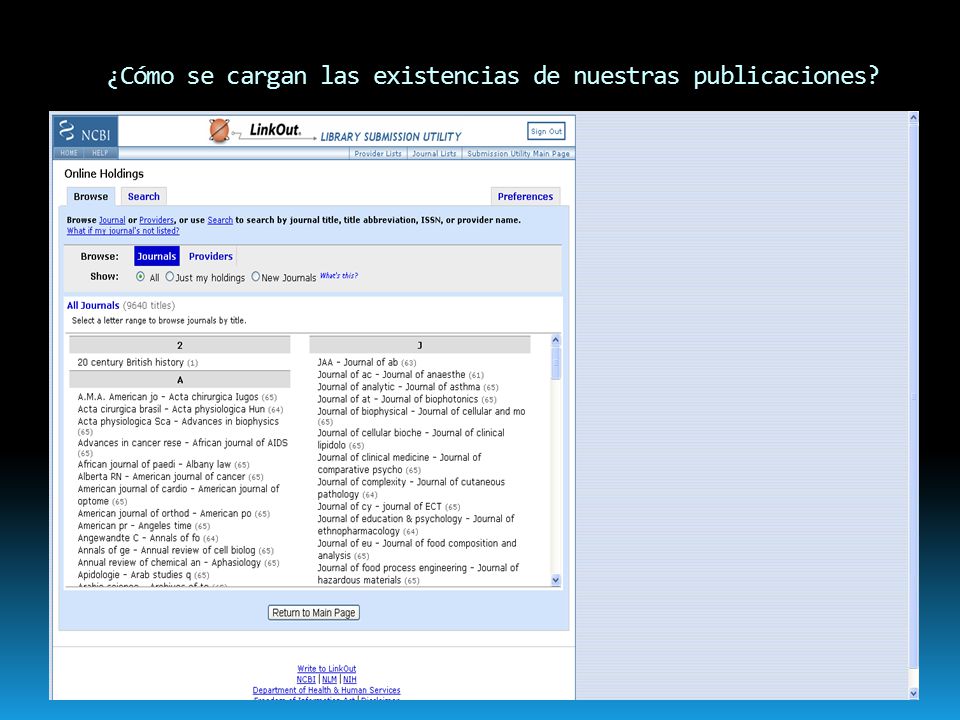This screenshot has width=960, height=720.
Task: Open the NCBI footer link
Action: coord(306,679)
